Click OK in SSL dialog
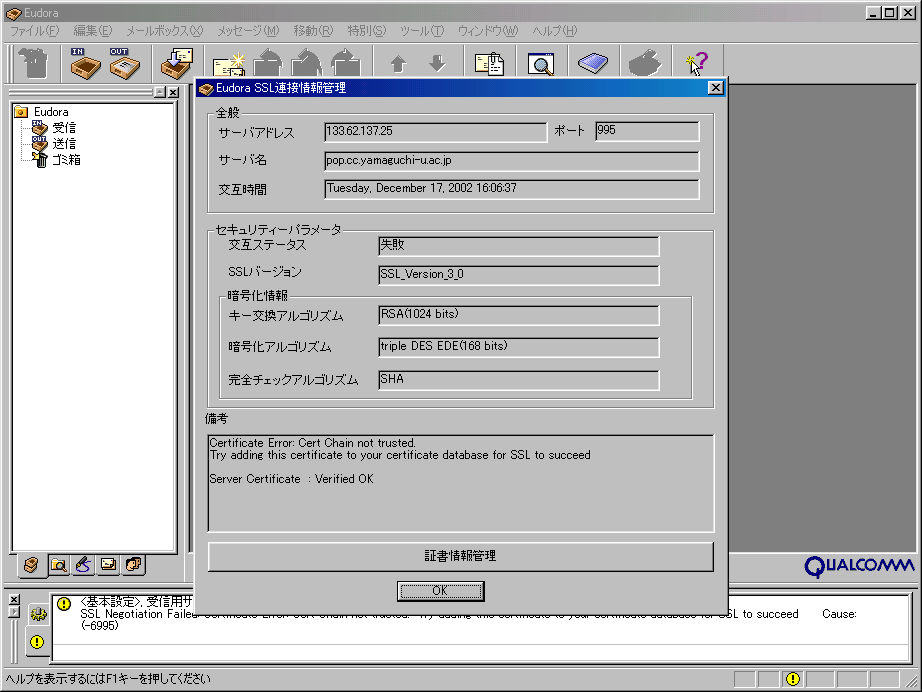This screenshot has width=922, height=692. click(440, 591)
